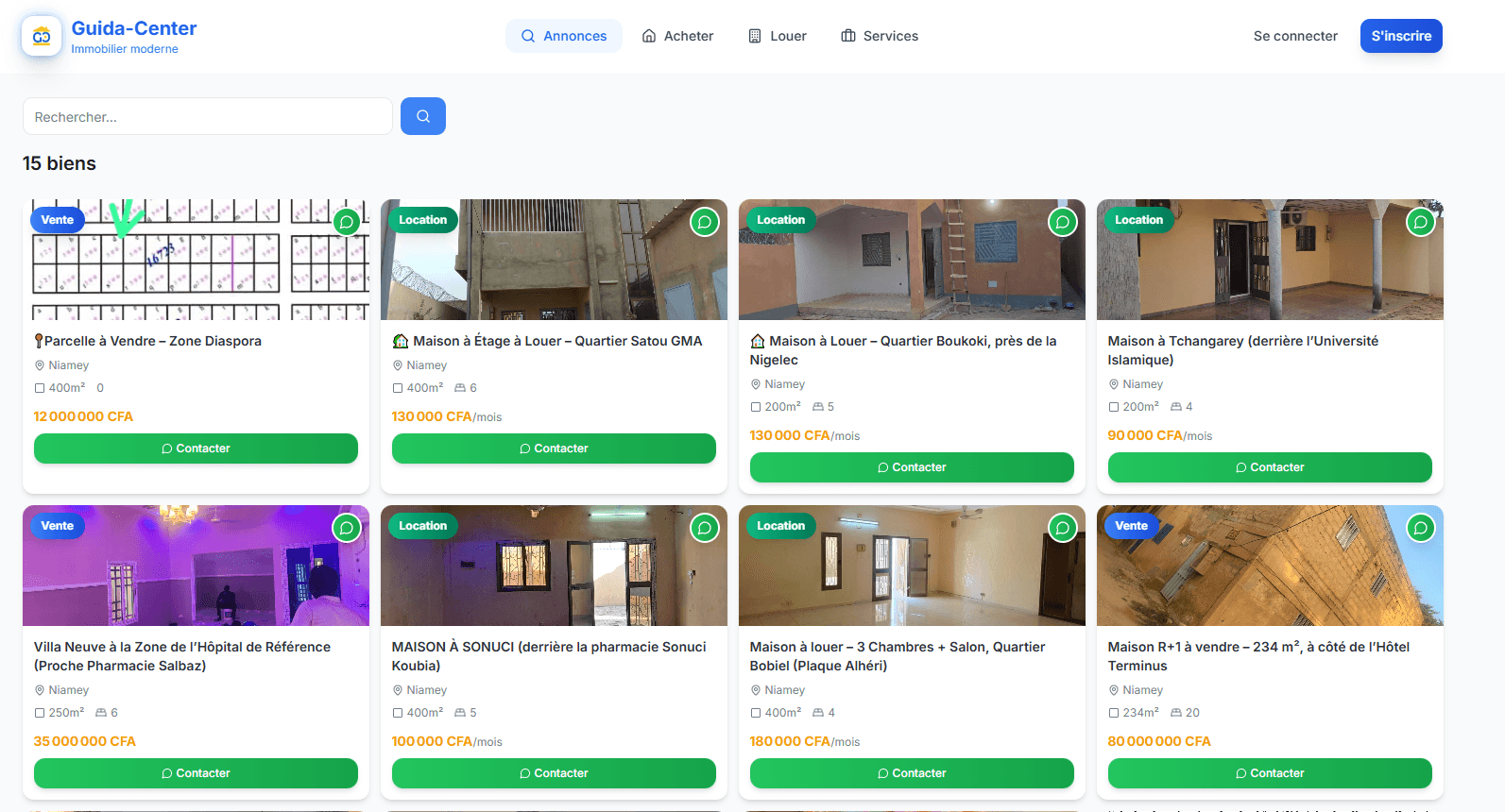Click the price '12 000 000 CFA'
The image size is (1505, 812).
click(x=83, y=416)
